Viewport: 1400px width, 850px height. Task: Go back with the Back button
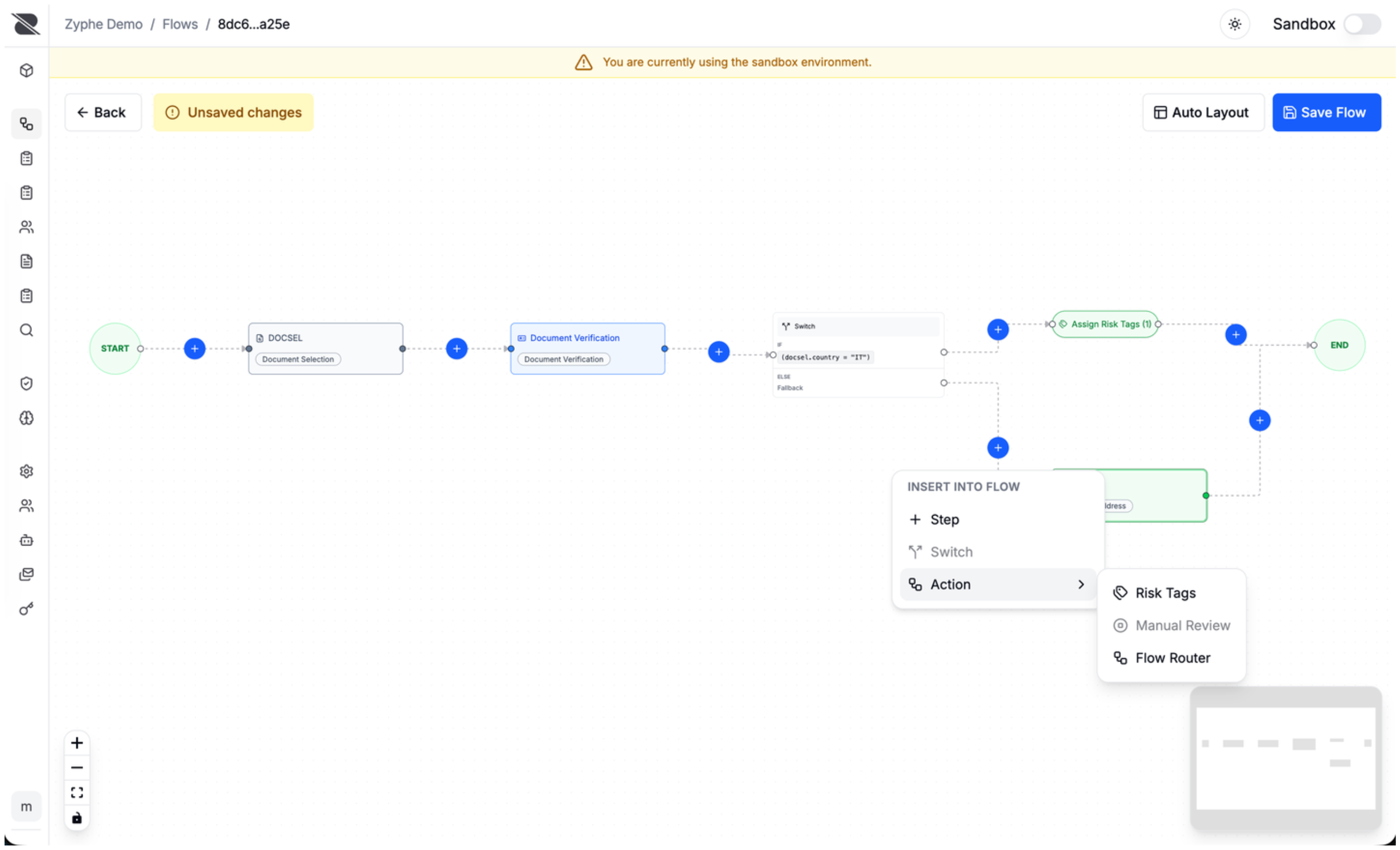103,113
